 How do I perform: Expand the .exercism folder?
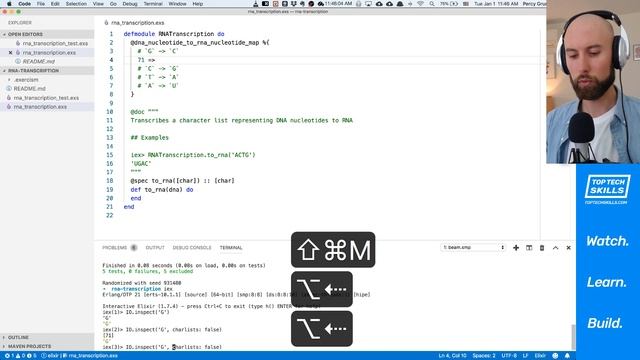pos(47,80)
